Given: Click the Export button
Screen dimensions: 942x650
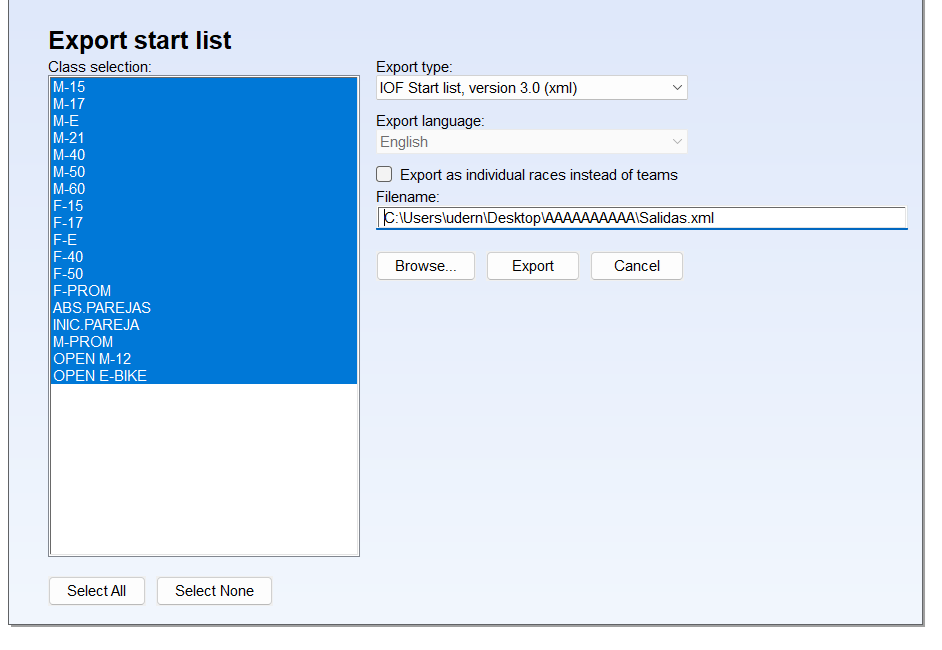Looking at the screenshot, I should (x=533, y=266).
